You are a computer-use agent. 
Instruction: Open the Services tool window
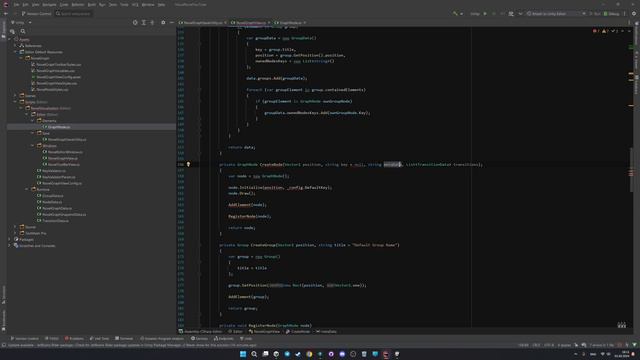[200, 338]
